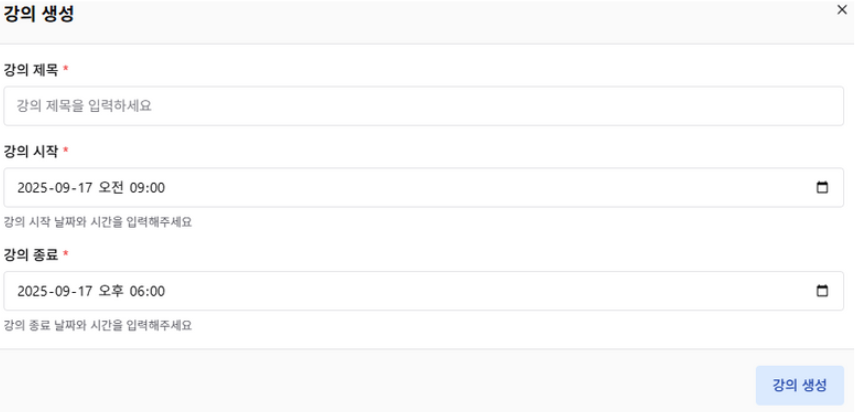Screen dimensions: 855x412
Task: Select the year 2025 in 강의 종료 field
Action: [33, 291]
